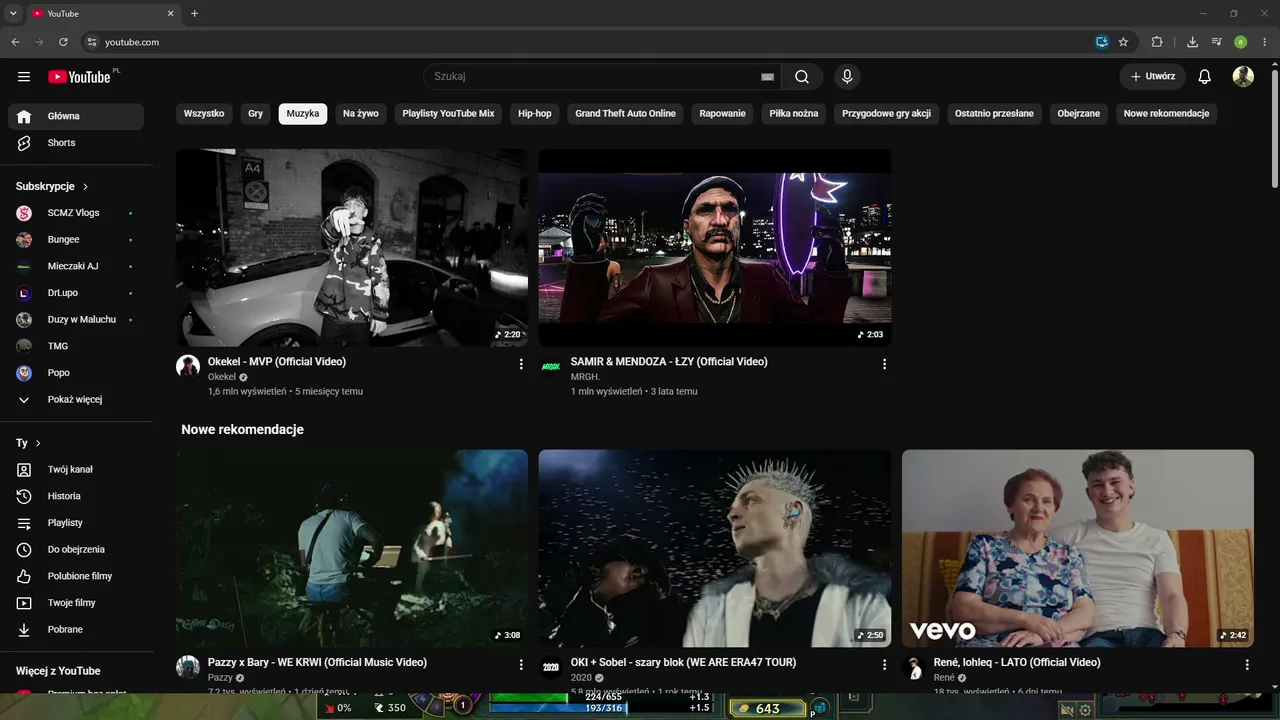The image size is (1280, 720).
Task: Open the notifications bell
Action: [1205, 77]
